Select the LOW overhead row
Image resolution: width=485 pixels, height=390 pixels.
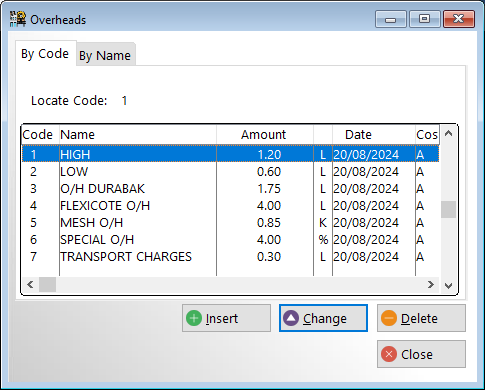click(x=230, y=172)
